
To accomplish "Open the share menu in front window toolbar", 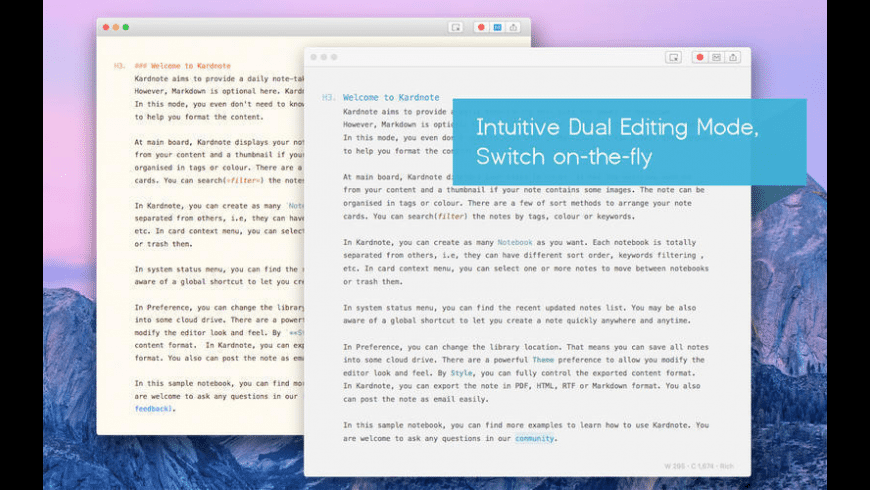I will tap(733, 57).
